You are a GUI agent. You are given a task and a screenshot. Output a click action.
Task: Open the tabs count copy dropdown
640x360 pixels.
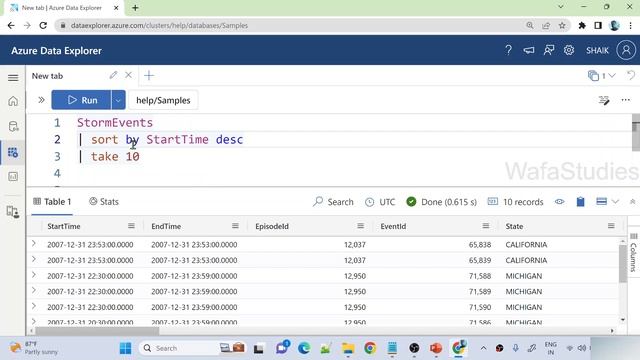coord(601,76)
